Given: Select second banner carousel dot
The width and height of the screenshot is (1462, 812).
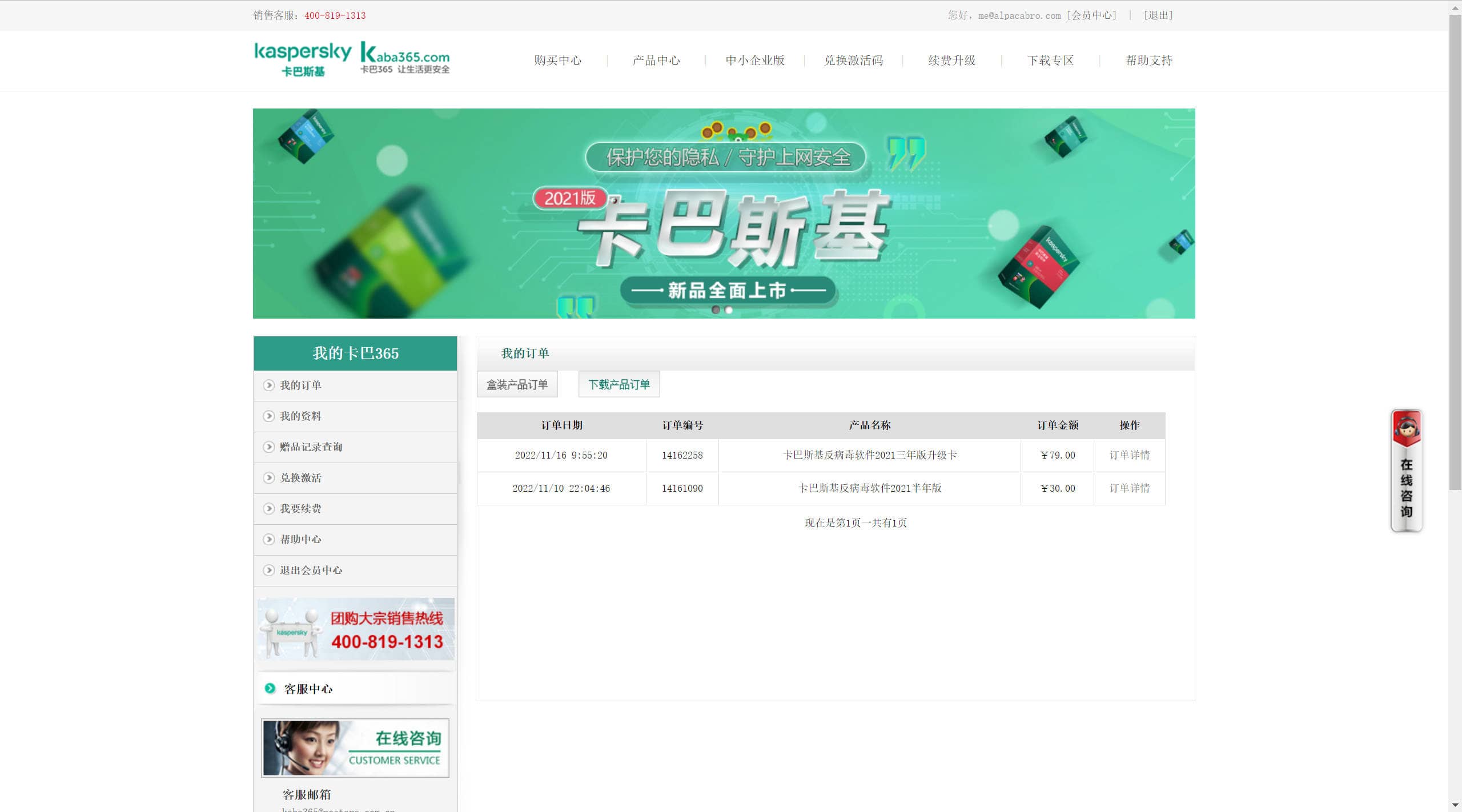Looking at the screenshot, I should click(x=729, y=309).
